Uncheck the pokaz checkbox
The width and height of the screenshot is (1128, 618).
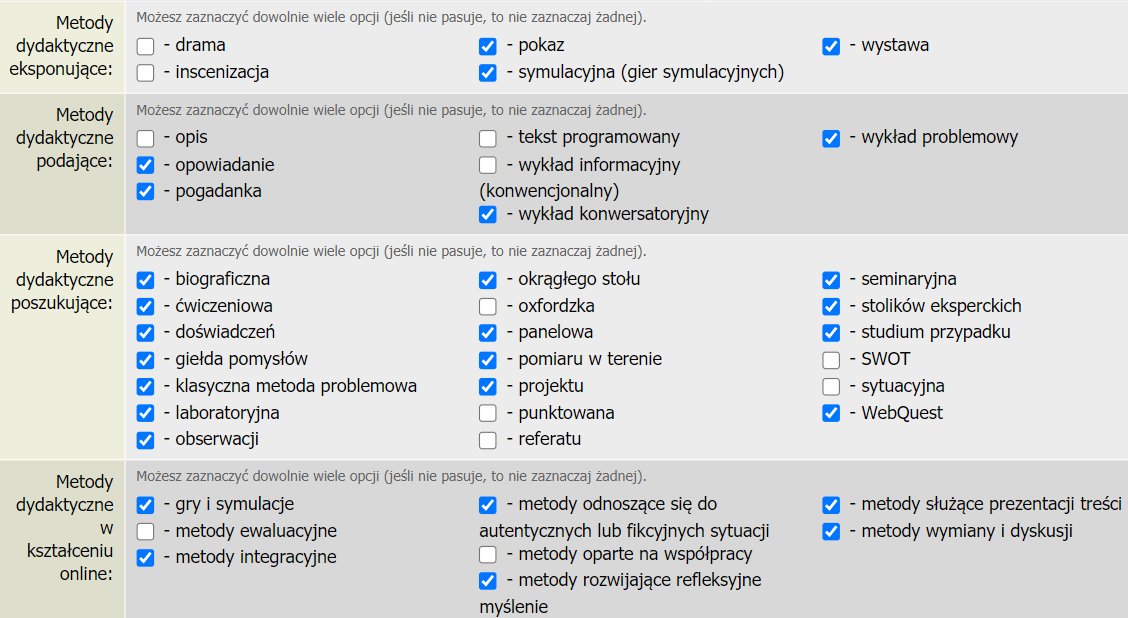[x=488, y=46]
